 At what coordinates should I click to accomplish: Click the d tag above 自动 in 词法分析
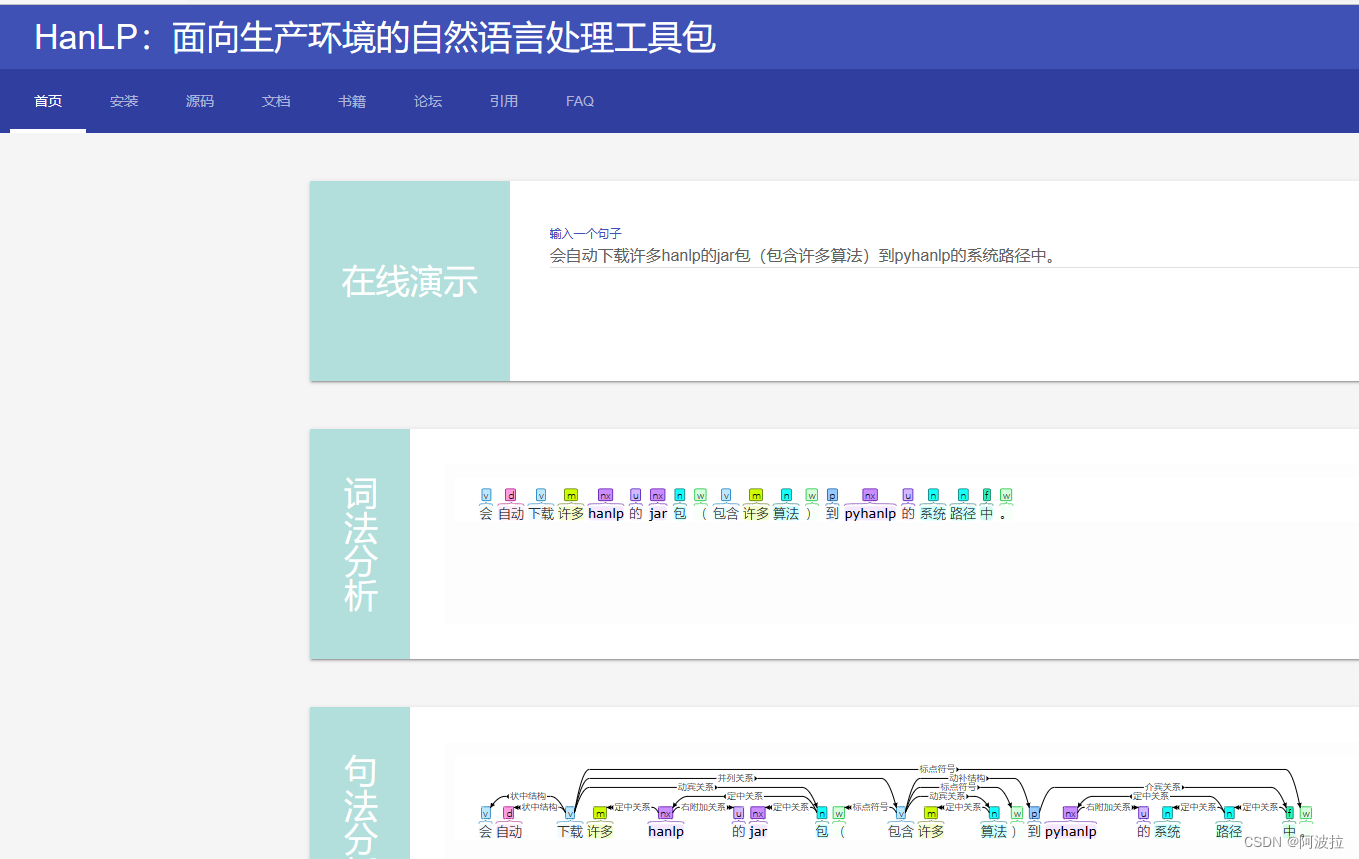click(511, 495)
